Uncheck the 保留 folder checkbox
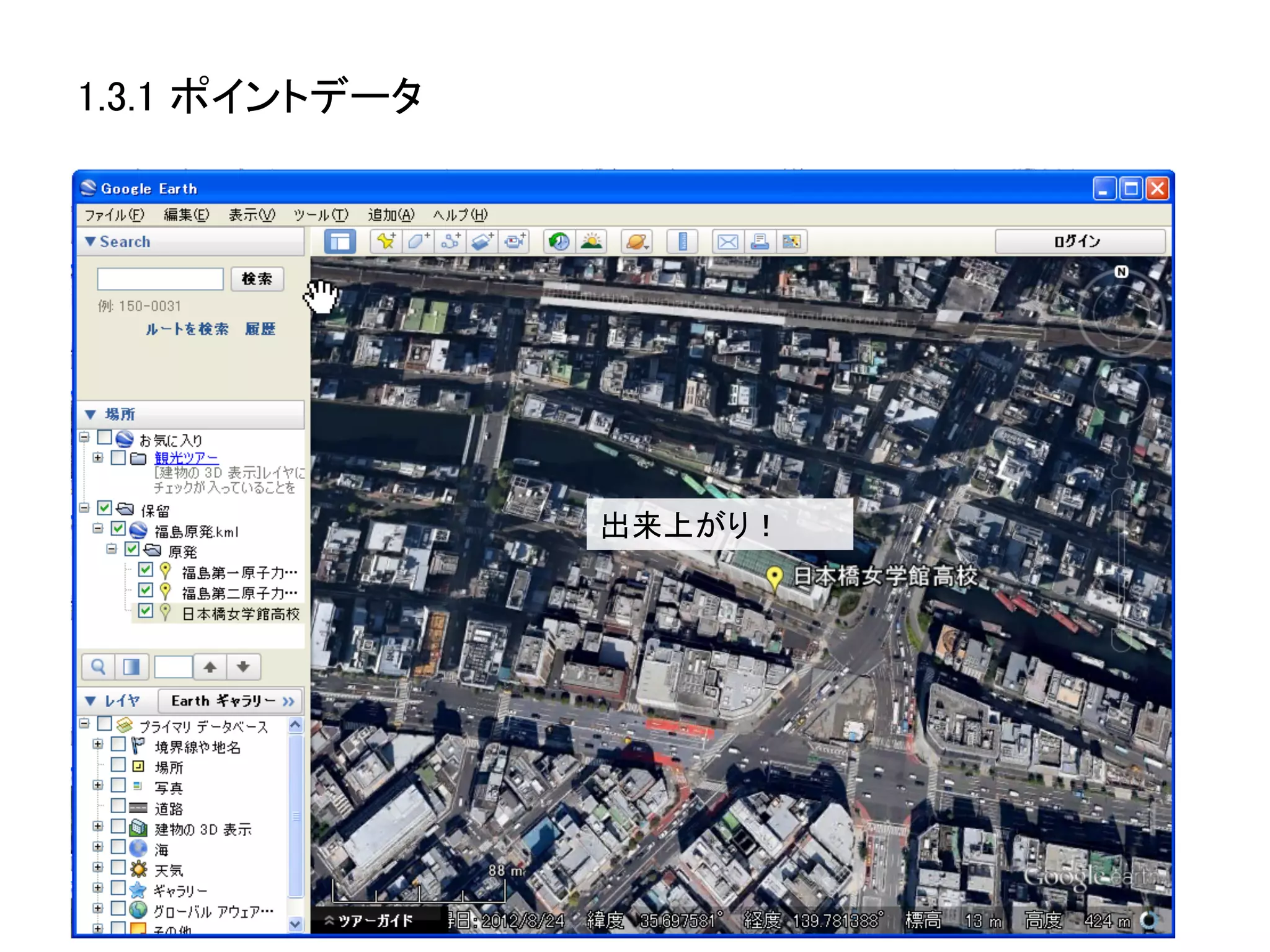This screenshot has height=952, width=1270. 104,508
